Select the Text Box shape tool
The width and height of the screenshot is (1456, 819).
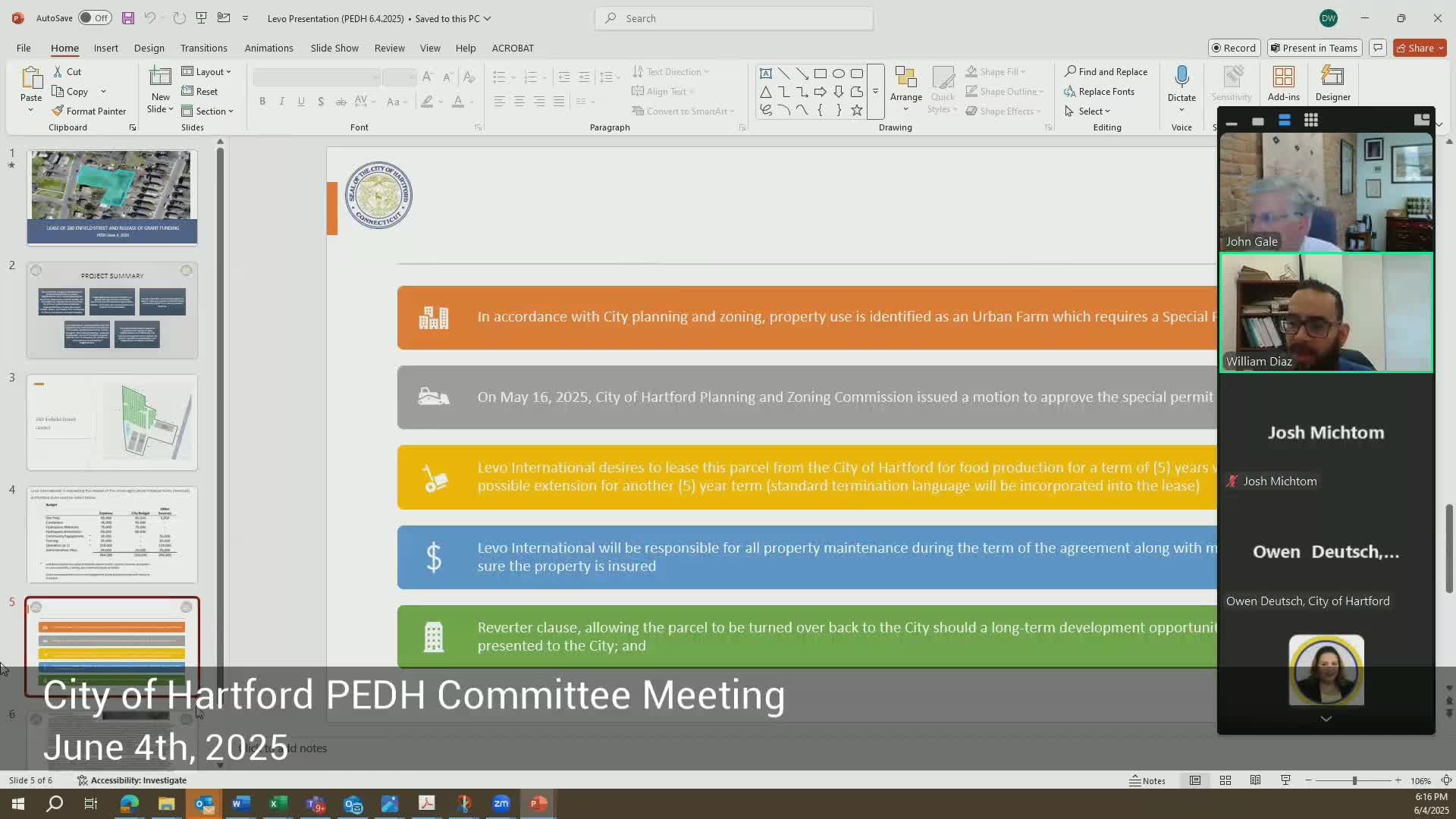tap(766, 74)
